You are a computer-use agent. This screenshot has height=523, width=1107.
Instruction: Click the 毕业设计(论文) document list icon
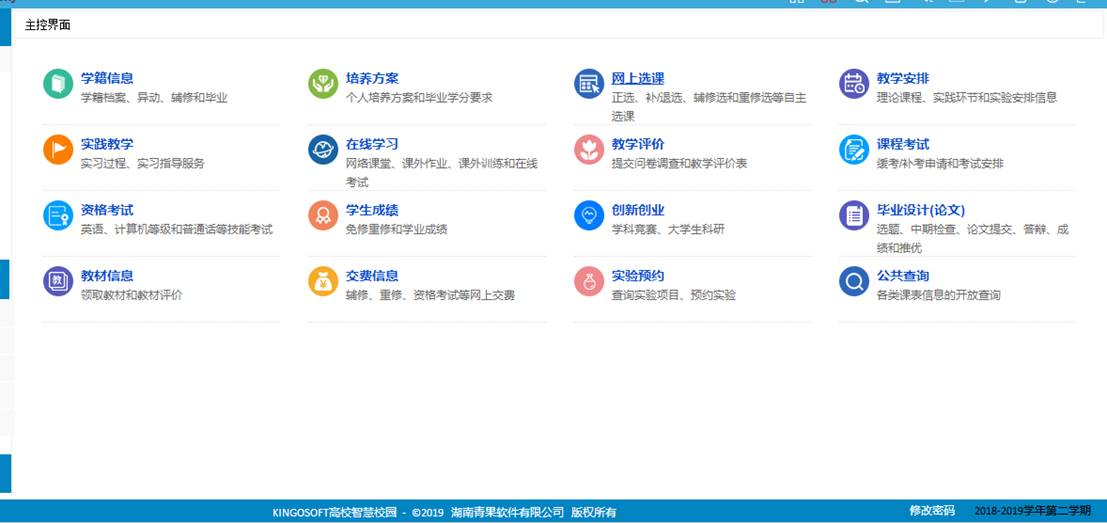click(854, 215)
